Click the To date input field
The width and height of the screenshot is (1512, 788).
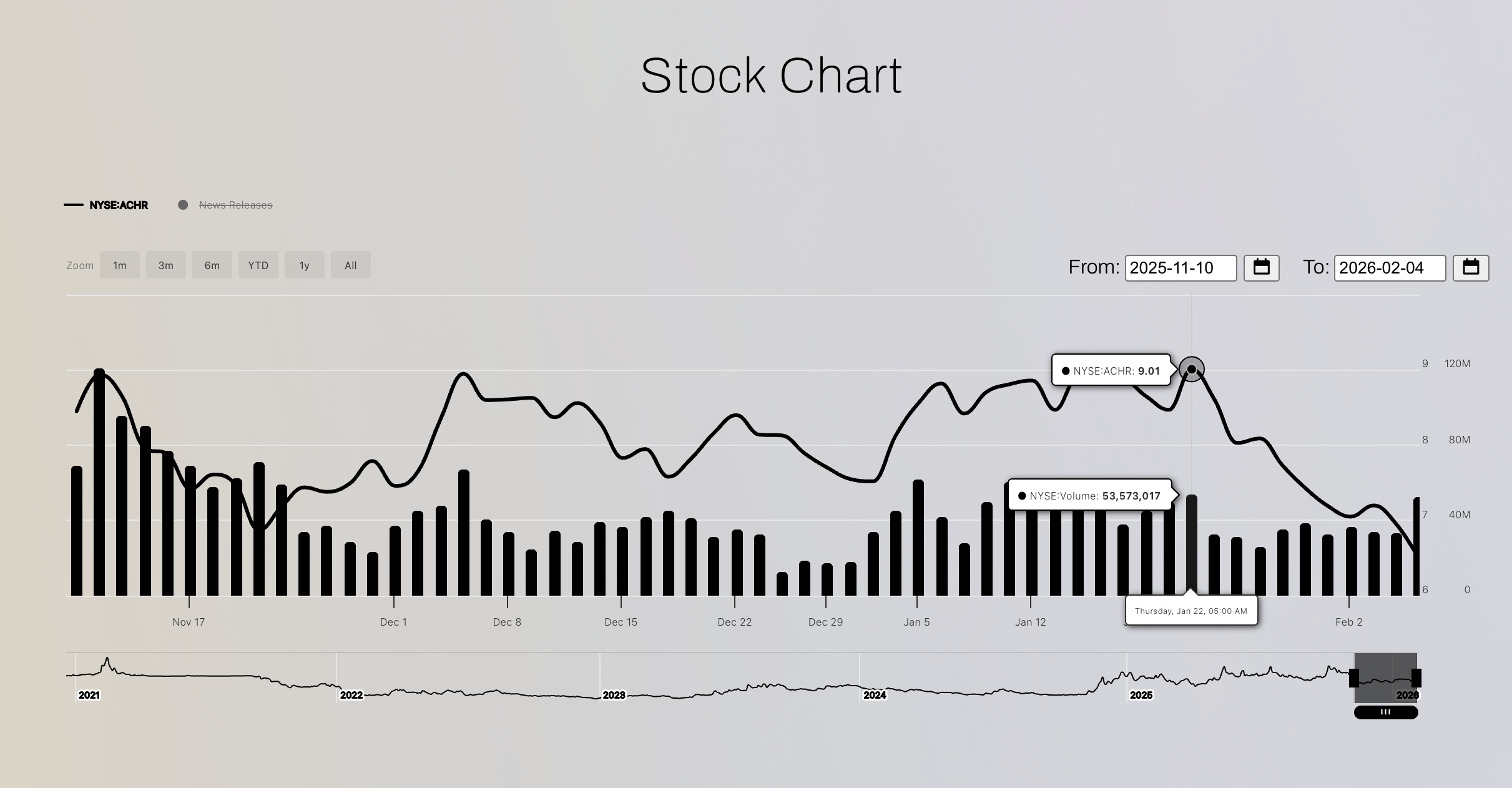tap(1389, 268)
